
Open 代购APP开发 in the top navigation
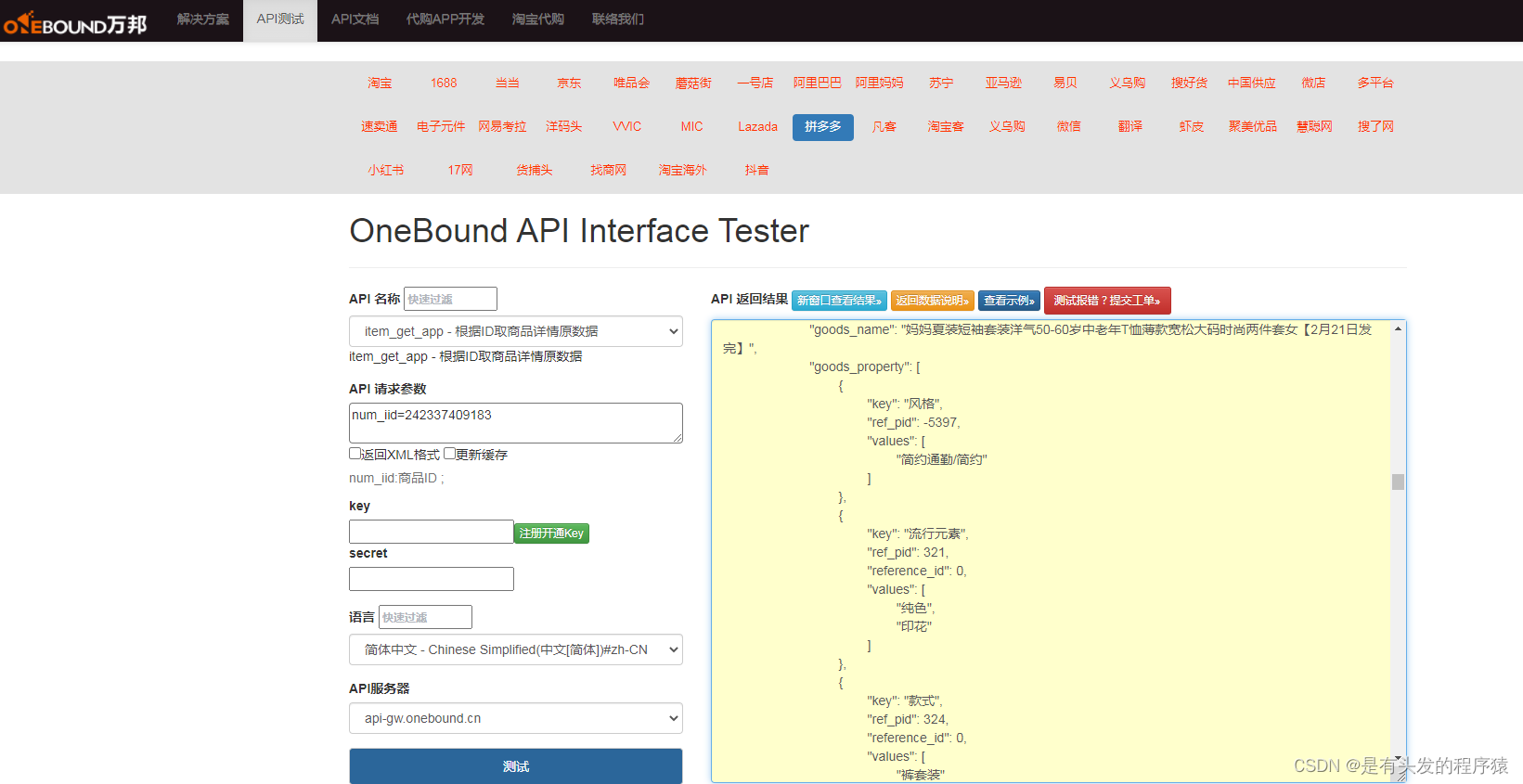pyautogui.click(x=445, y=19)
